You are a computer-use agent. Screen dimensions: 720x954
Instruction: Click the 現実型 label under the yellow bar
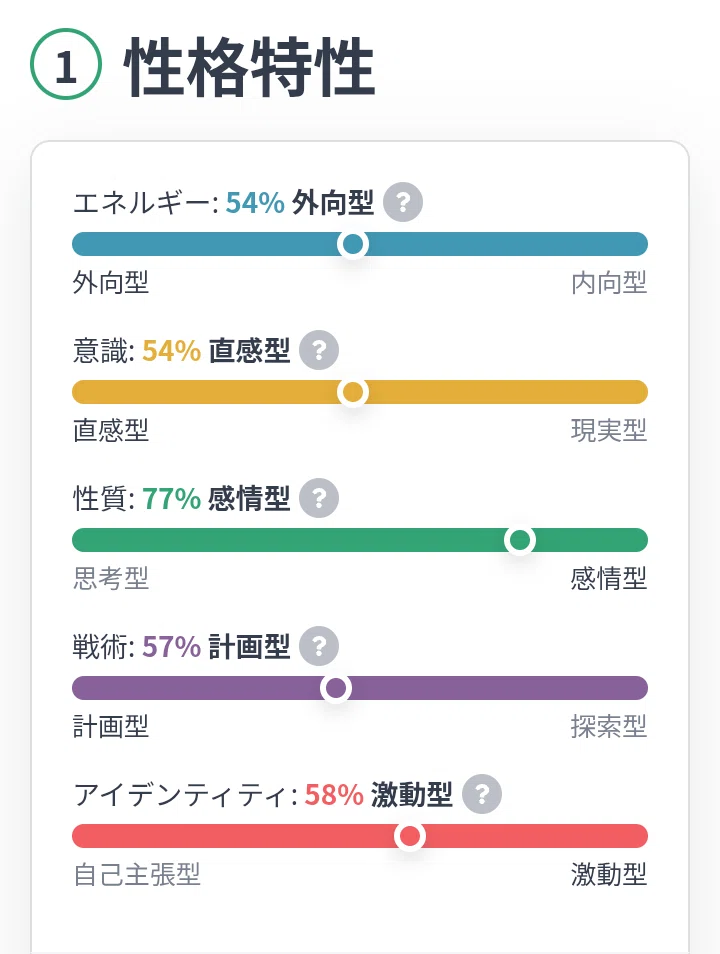pos(609,431)
